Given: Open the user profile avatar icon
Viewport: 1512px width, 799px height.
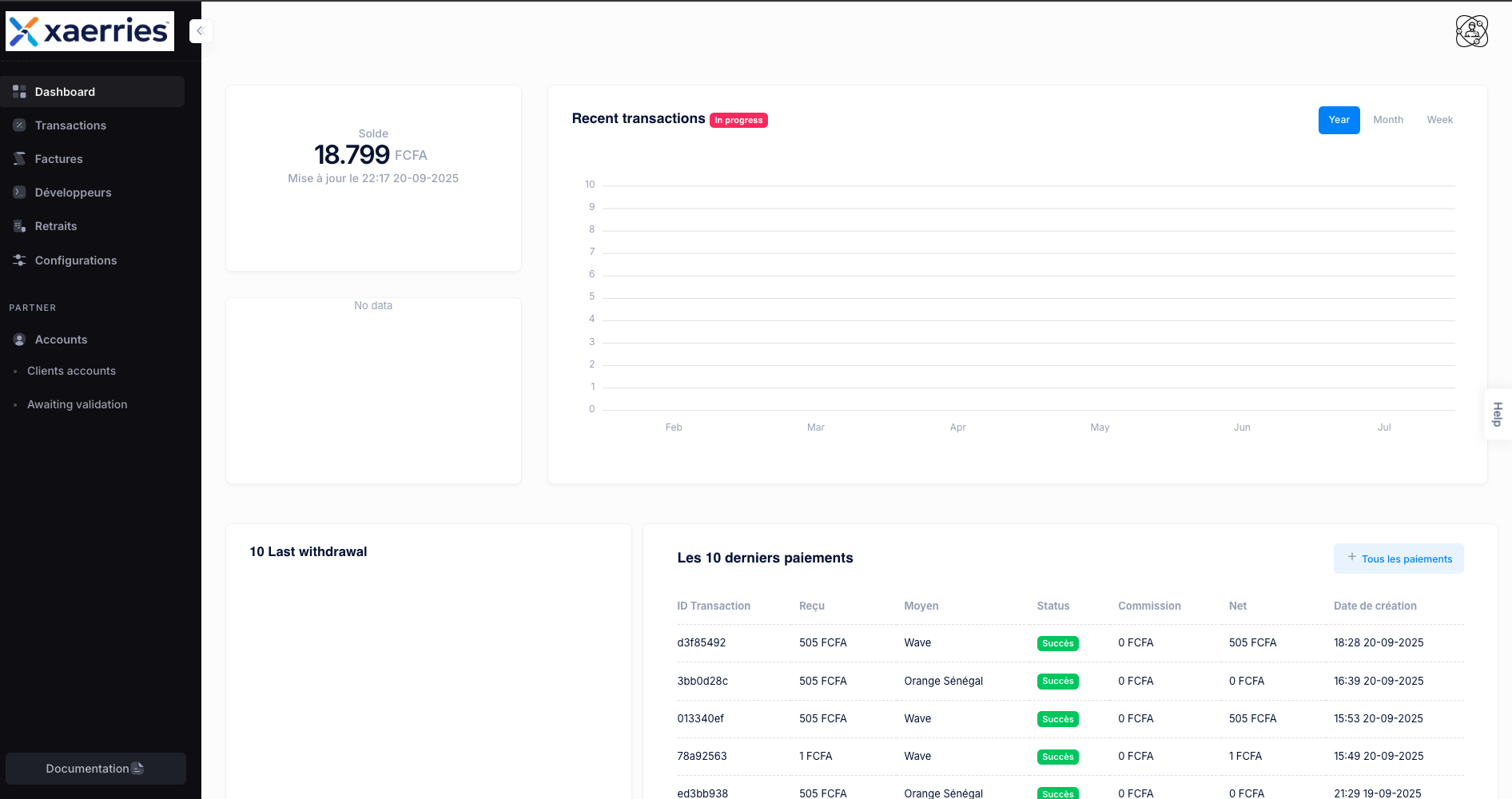Looking at the screenshot, I should (1473, 31).
